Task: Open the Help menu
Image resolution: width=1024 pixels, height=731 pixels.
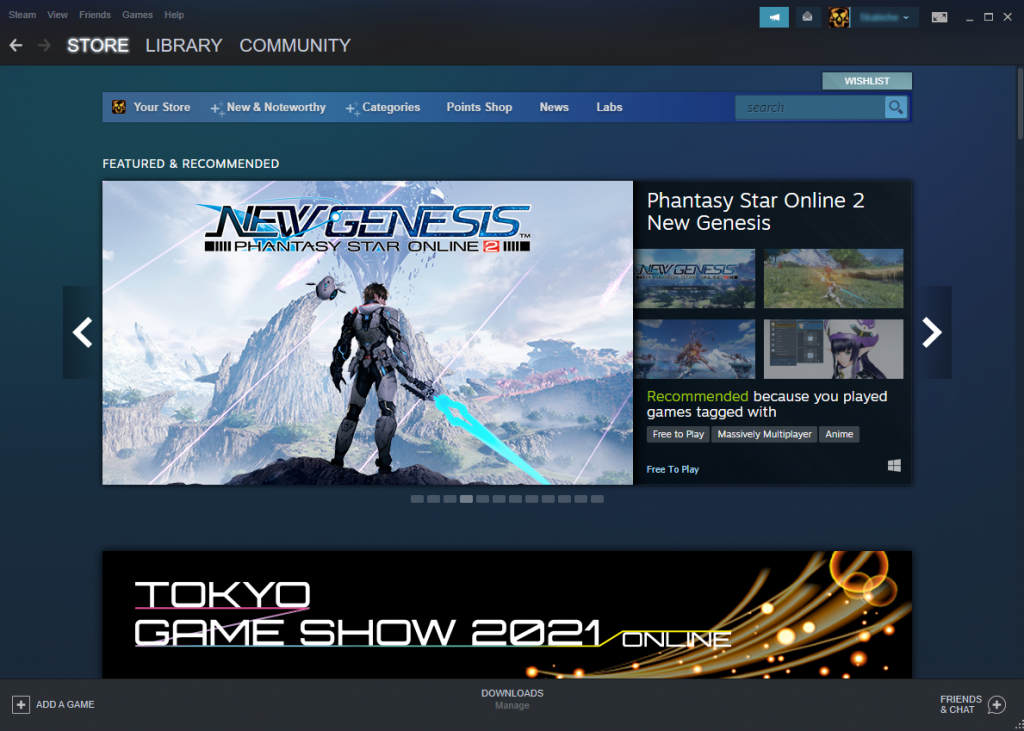Action: point(174,14)
